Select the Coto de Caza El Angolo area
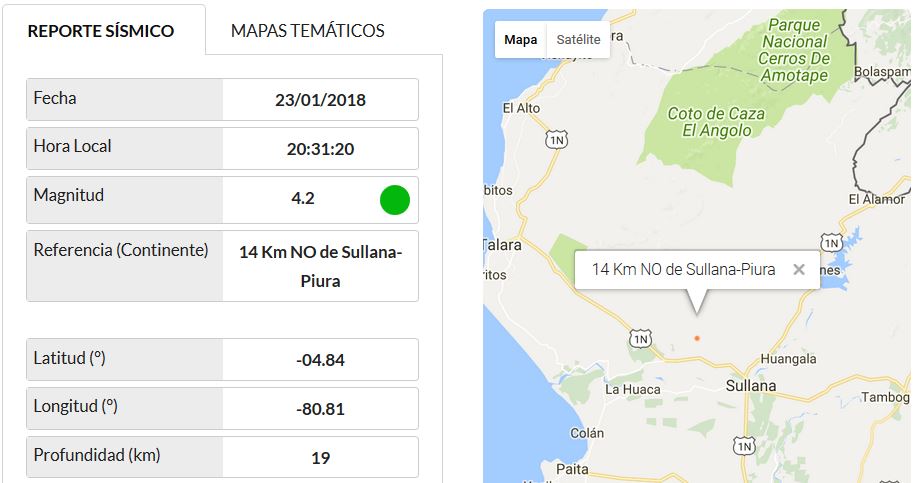 click(x=716, y=122)
